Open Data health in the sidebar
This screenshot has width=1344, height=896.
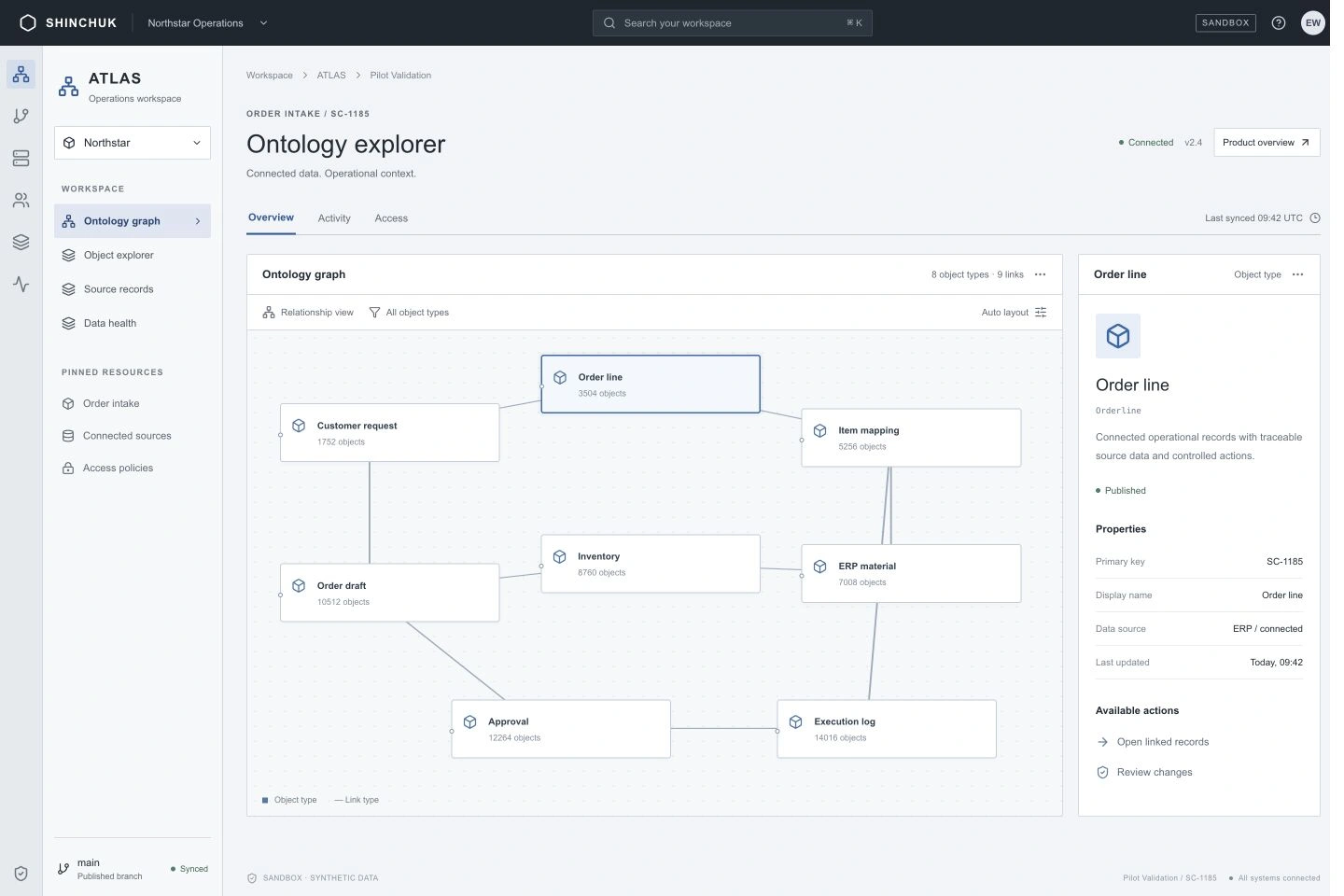tap(133, 323)
